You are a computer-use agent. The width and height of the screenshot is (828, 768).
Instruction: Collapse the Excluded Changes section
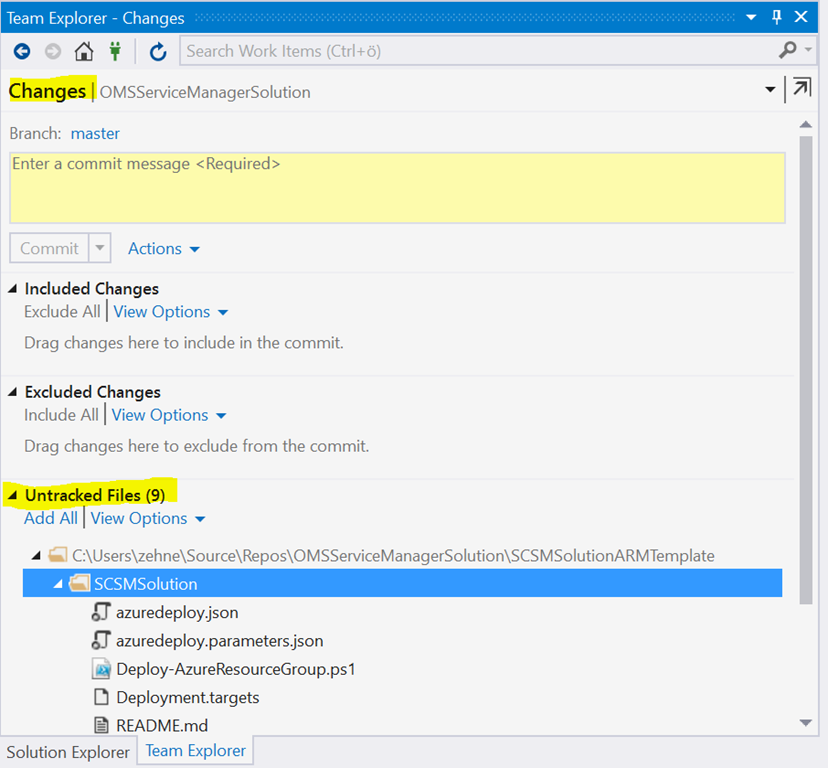point(13,392)
